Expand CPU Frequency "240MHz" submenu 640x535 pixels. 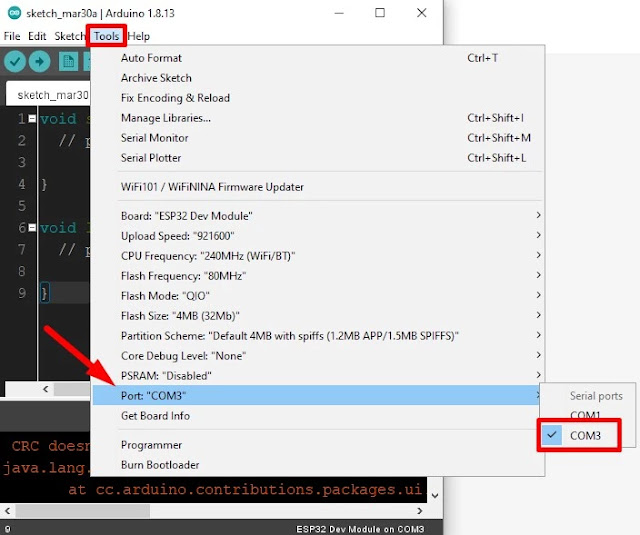[318, 256]
